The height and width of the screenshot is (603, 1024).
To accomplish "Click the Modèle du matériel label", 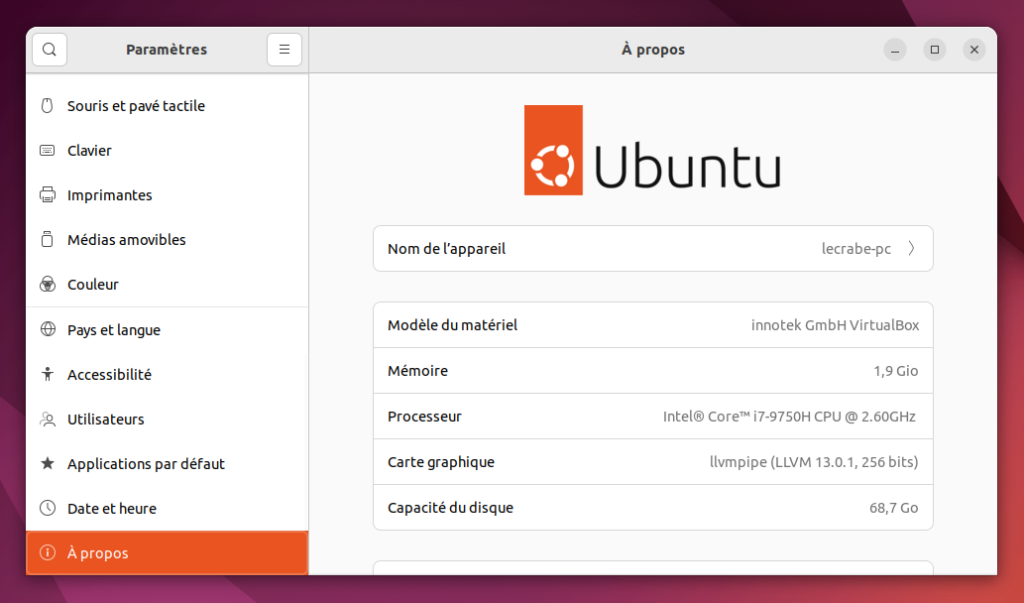I will 452,325.
